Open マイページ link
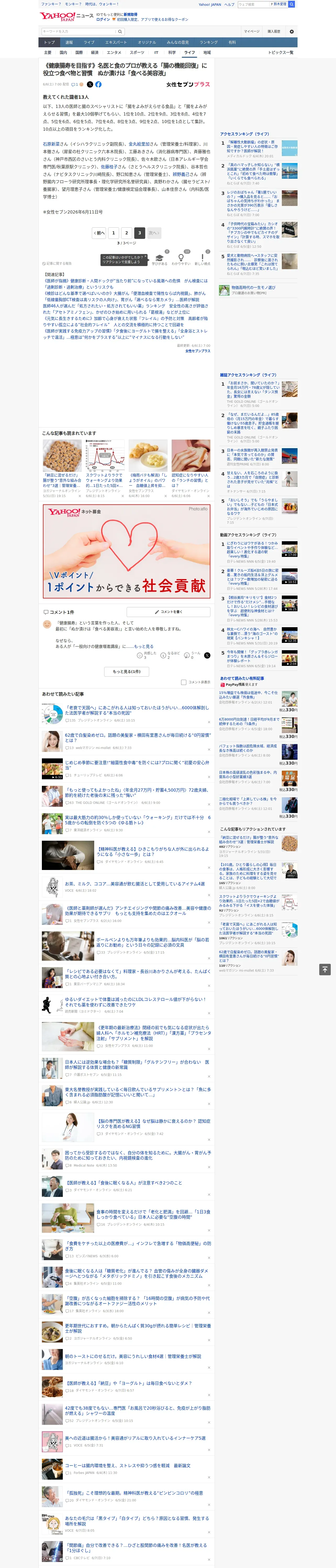The width and height of the screenshot is (336, 1568). 252,31
